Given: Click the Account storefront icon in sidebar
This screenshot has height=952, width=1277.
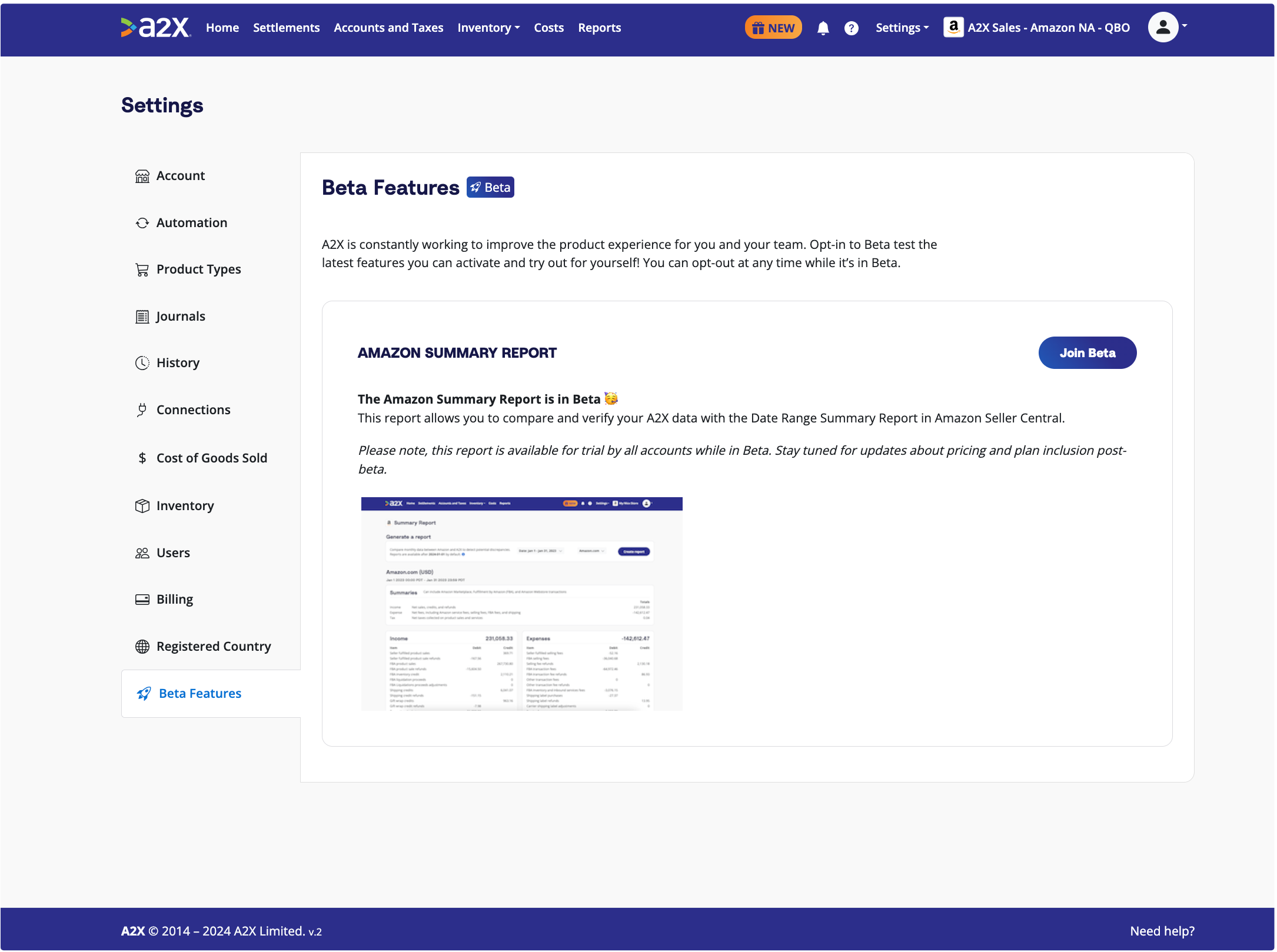Looking at the screenshot, I should (142, 176).
